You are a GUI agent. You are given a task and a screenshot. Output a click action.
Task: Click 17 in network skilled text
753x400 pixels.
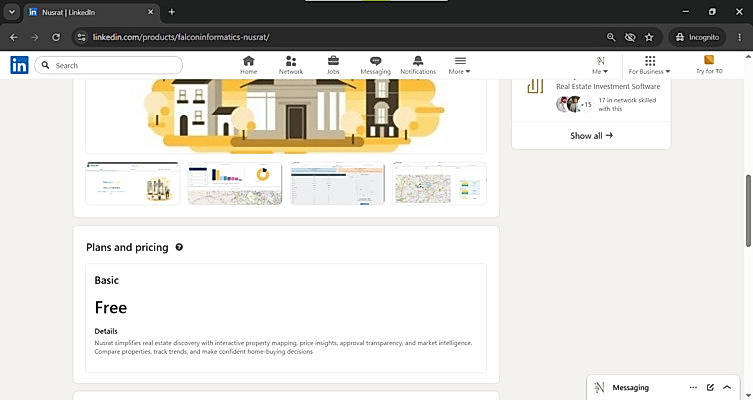point(627,104)
